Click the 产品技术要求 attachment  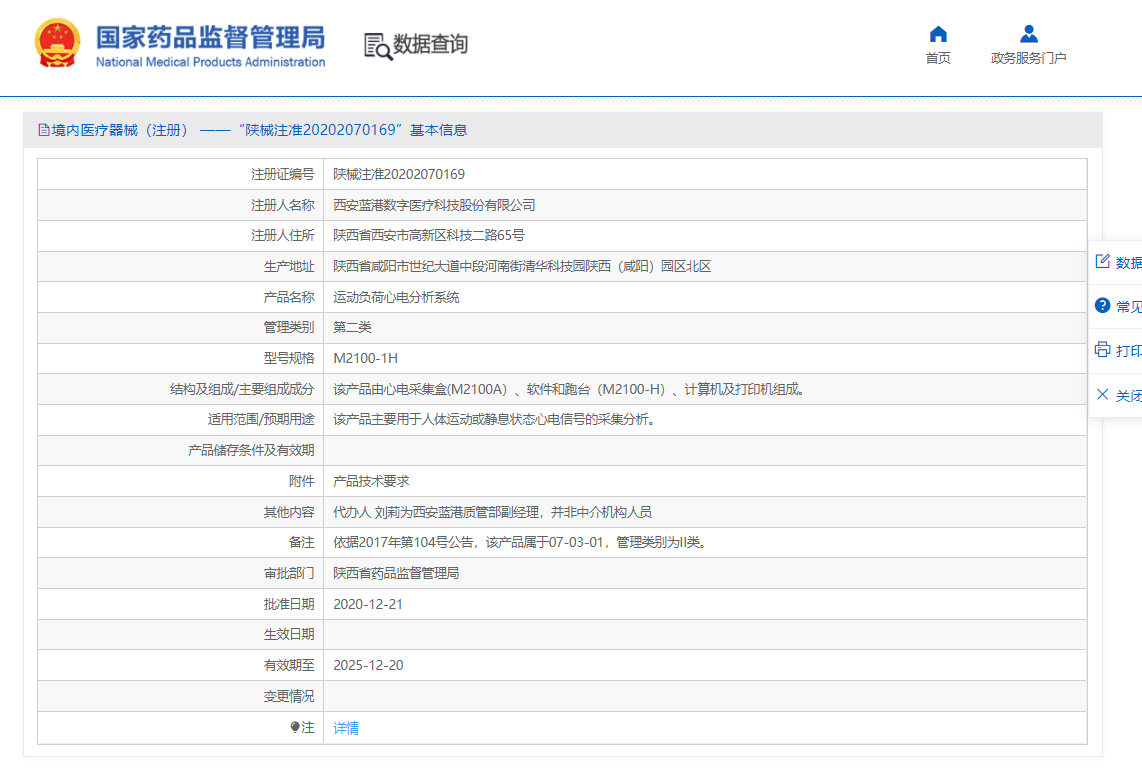[371, 481]
